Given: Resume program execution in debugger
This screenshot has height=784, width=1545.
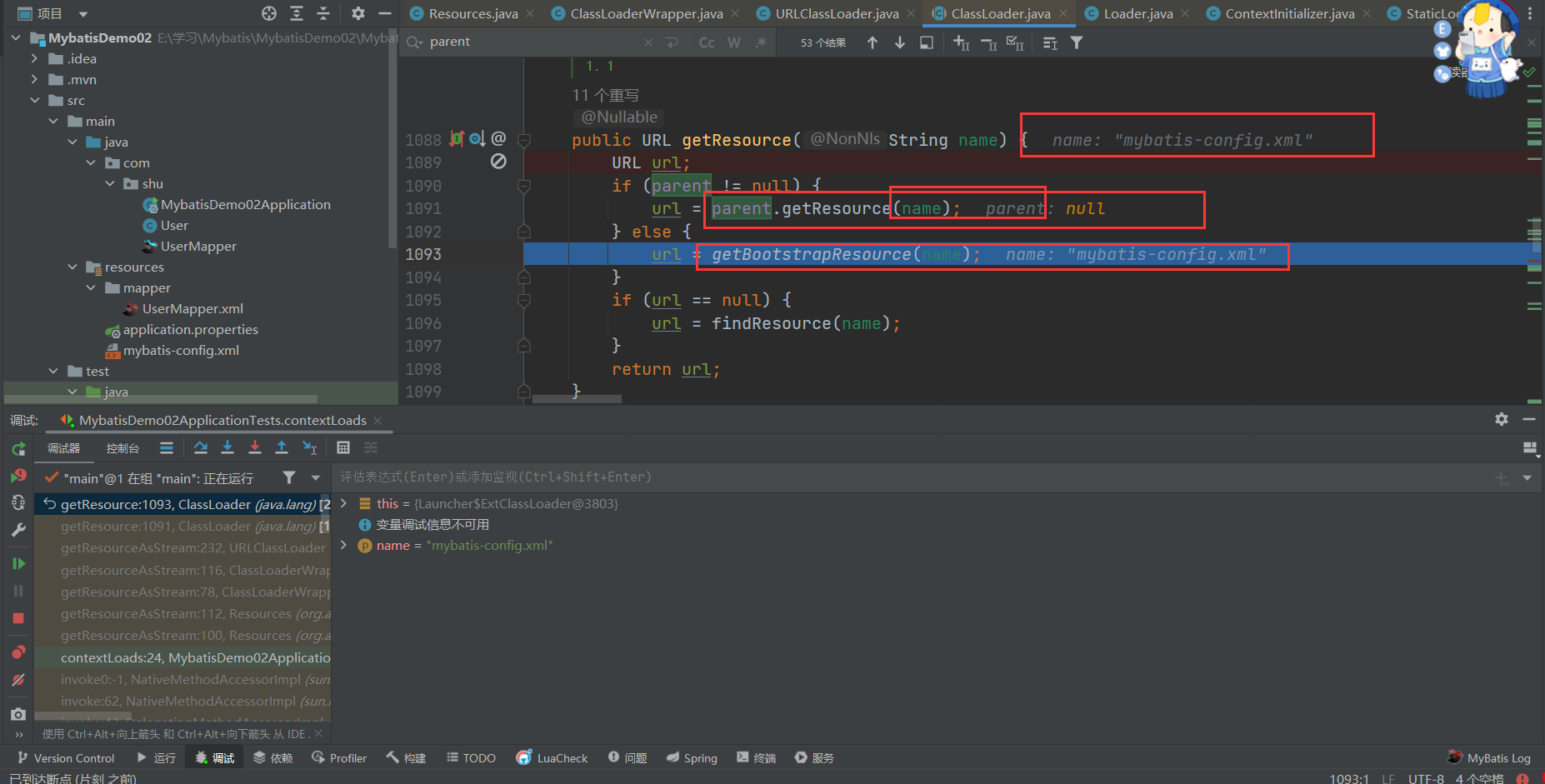Looking at the screenshot, I should [18, 564].
